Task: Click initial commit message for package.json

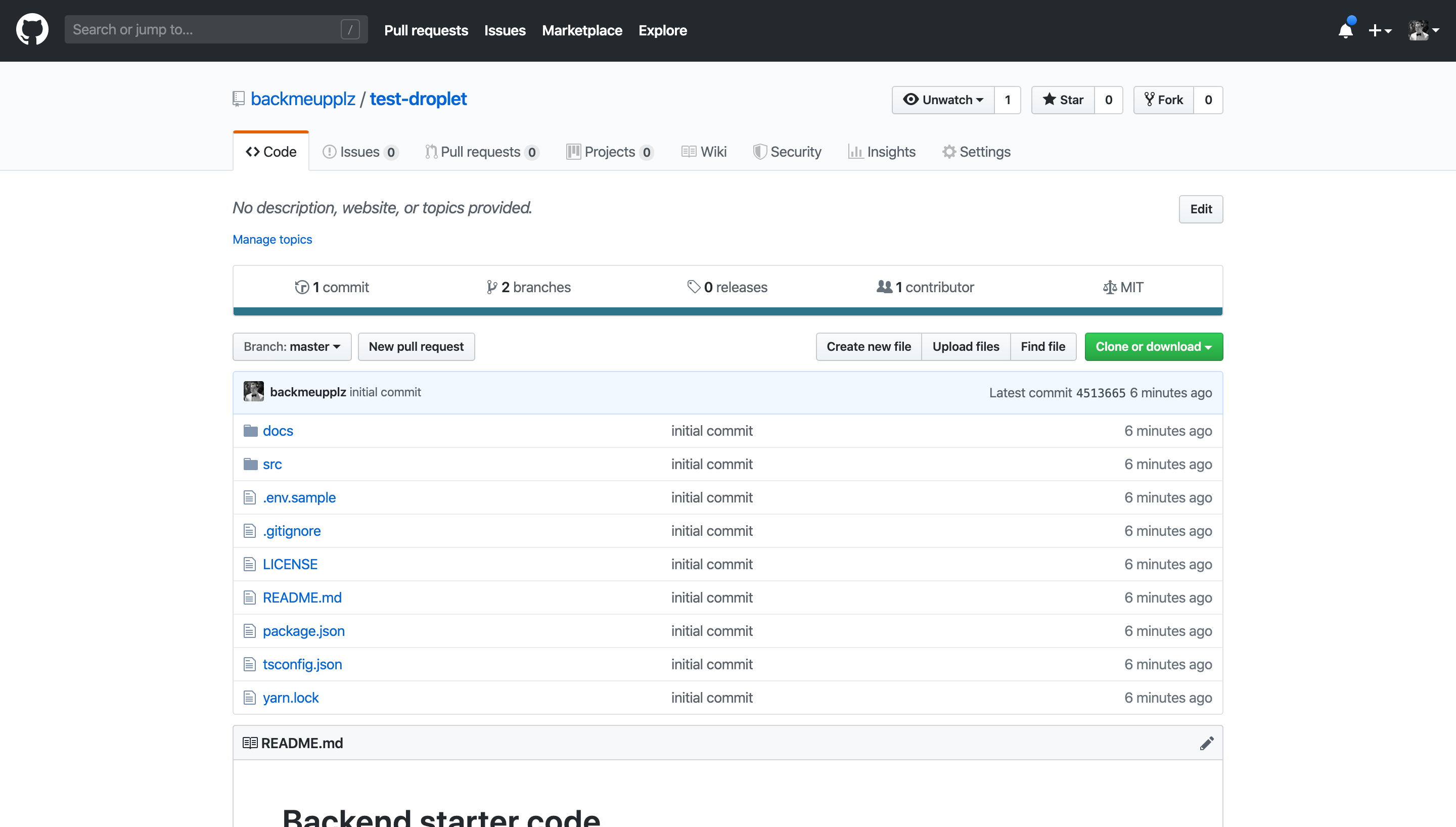Action: coord(711,631)
